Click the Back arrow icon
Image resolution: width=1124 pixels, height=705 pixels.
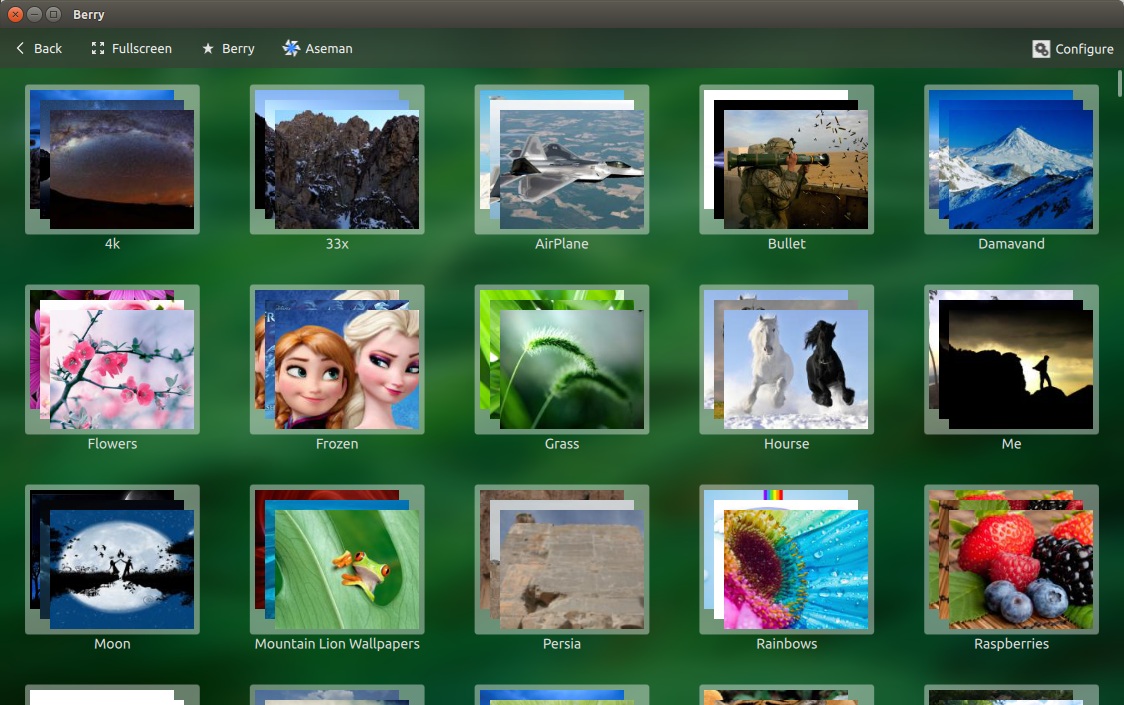point(20,48)
